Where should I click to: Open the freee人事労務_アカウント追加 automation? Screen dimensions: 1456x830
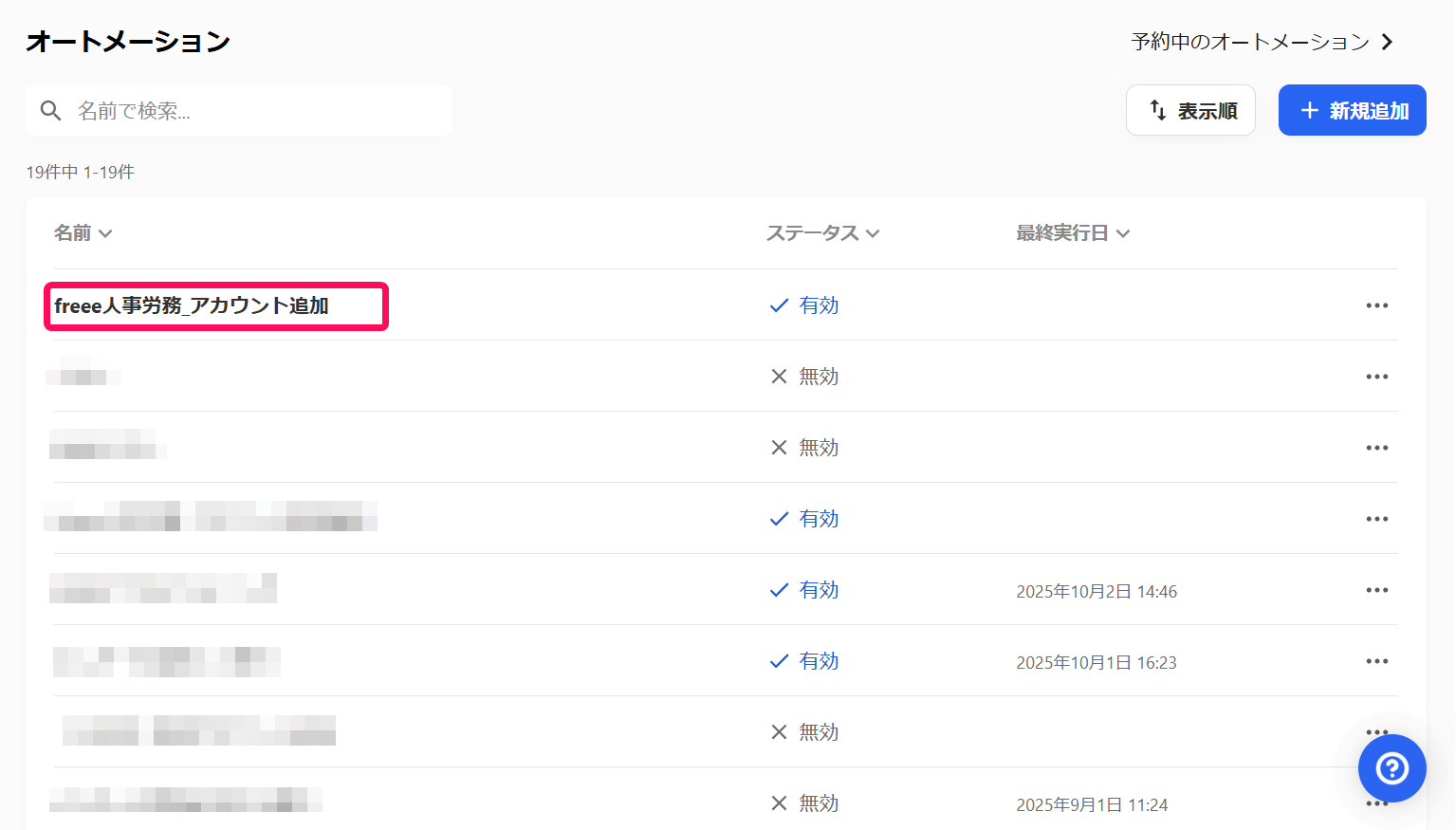[x=192, y=305]
